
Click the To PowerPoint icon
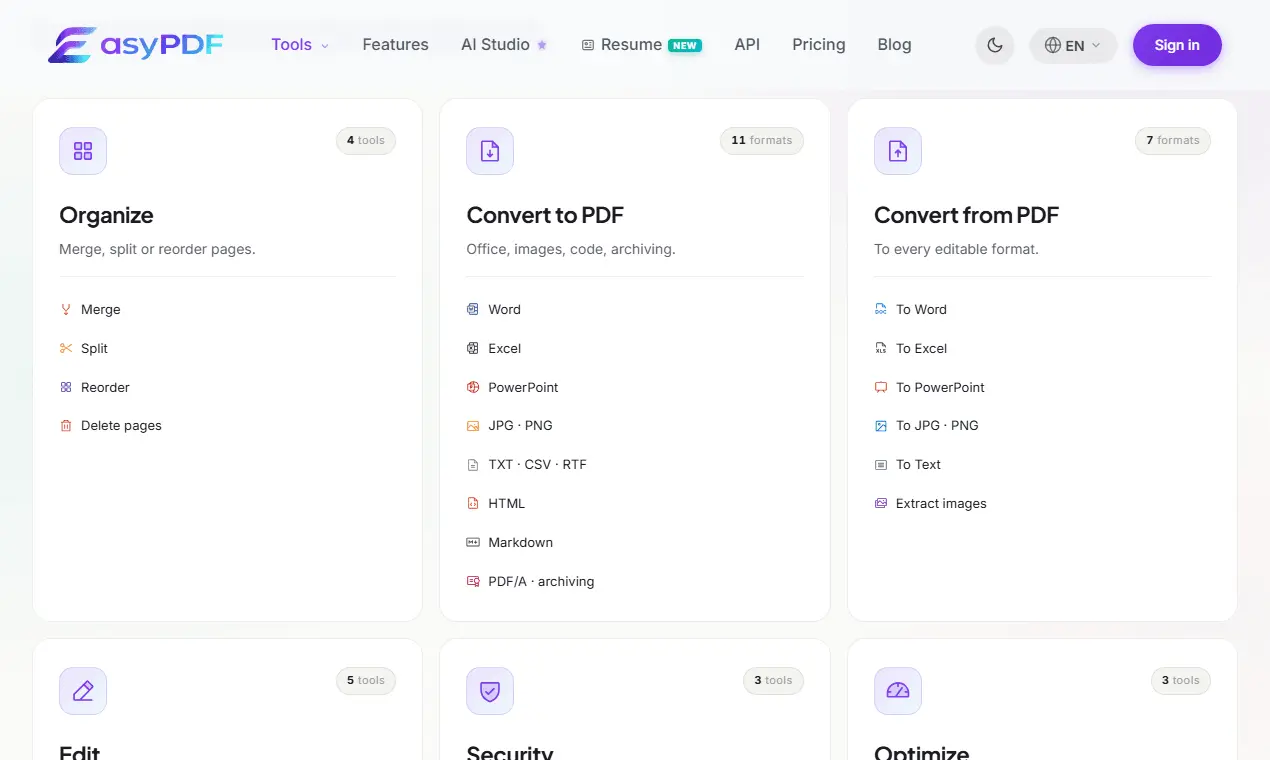coord(881,387)
